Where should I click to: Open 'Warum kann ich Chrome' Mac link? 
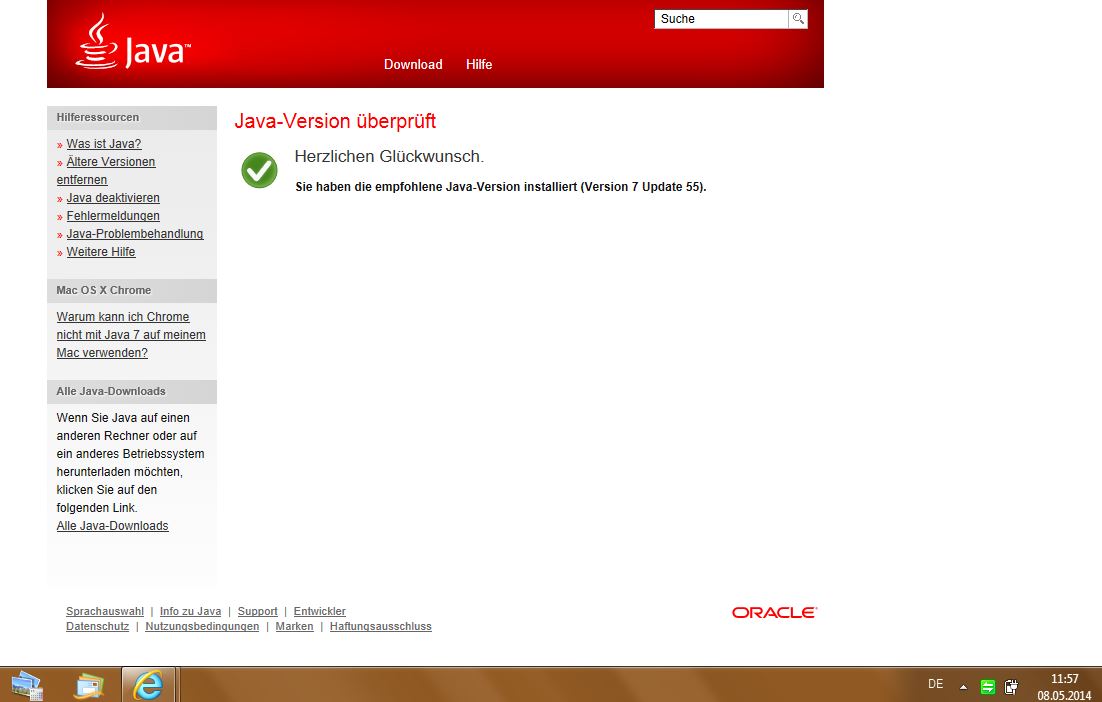[x=131, y=334]
